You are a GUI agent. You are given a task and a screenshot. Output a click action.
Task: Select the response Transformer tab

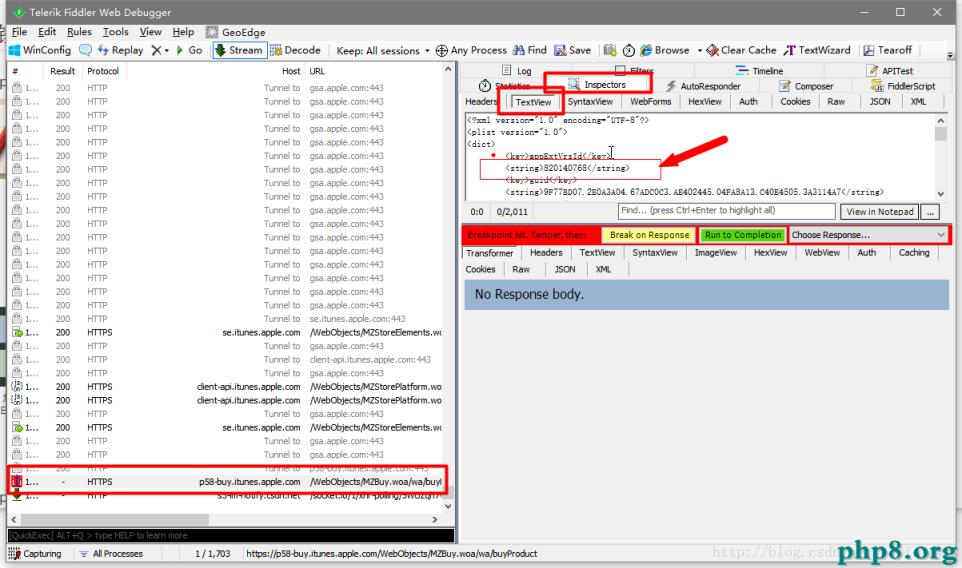(490, 253)
